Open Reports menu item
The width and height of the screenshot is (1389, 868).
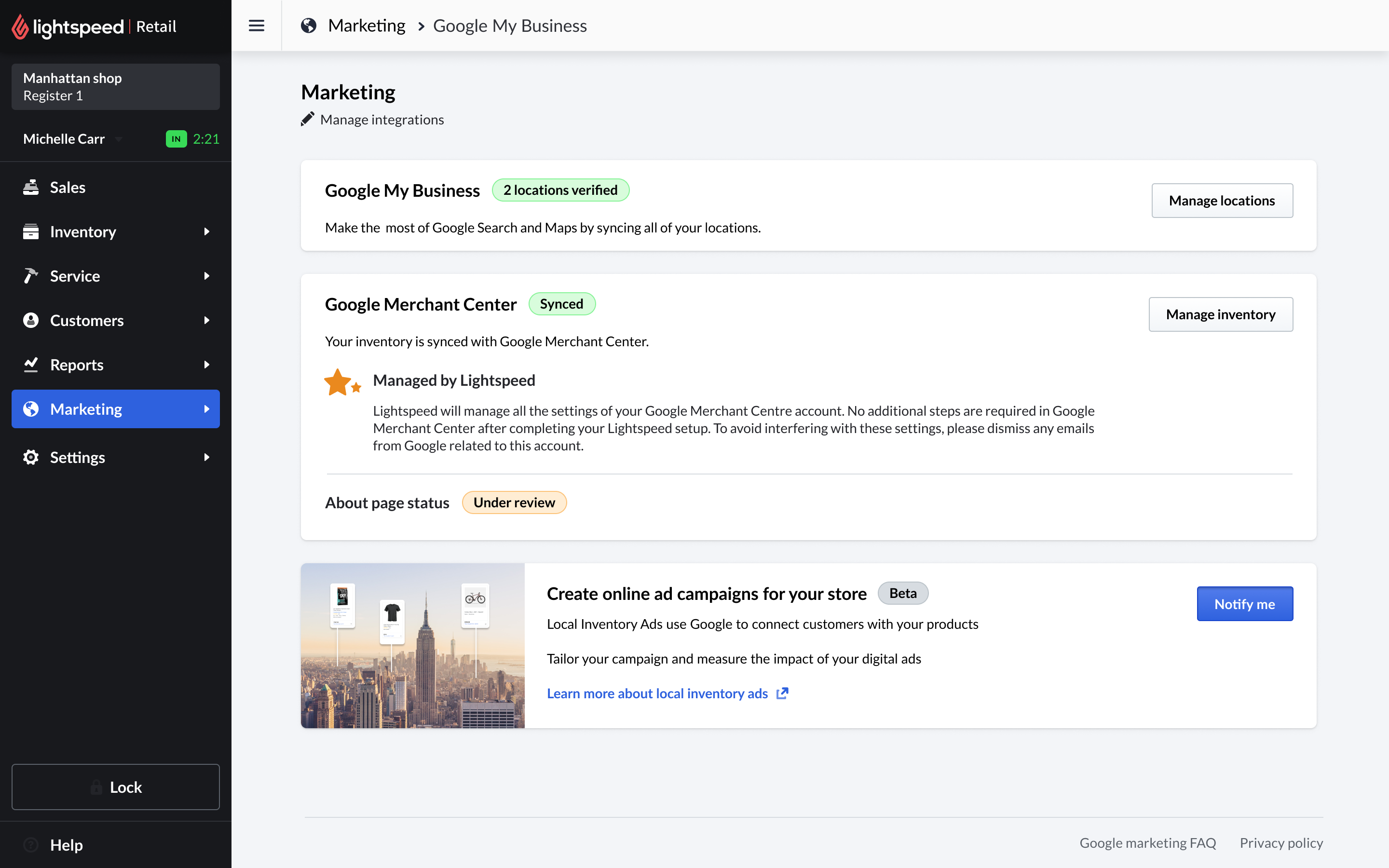pos(115,365)
